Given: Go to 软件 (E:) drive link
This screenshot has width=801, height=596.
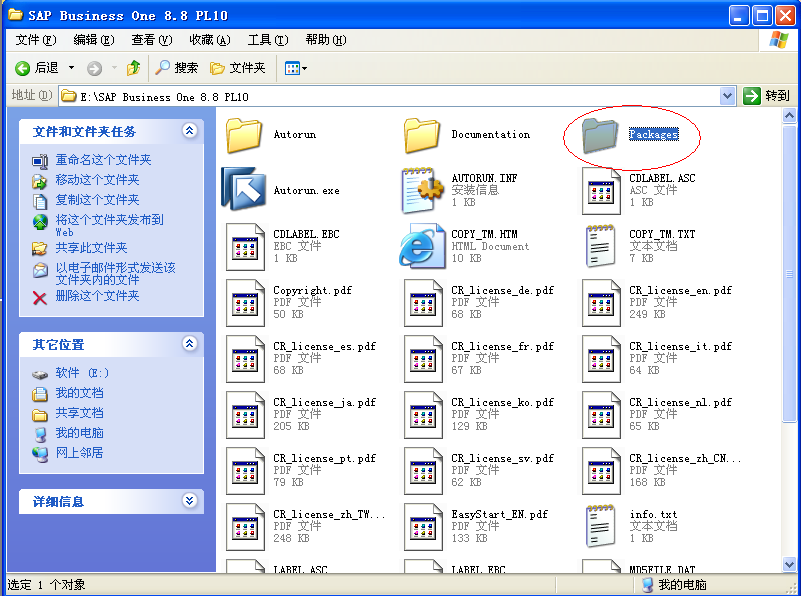Looking at the screenshot, I should click(82, 373).
